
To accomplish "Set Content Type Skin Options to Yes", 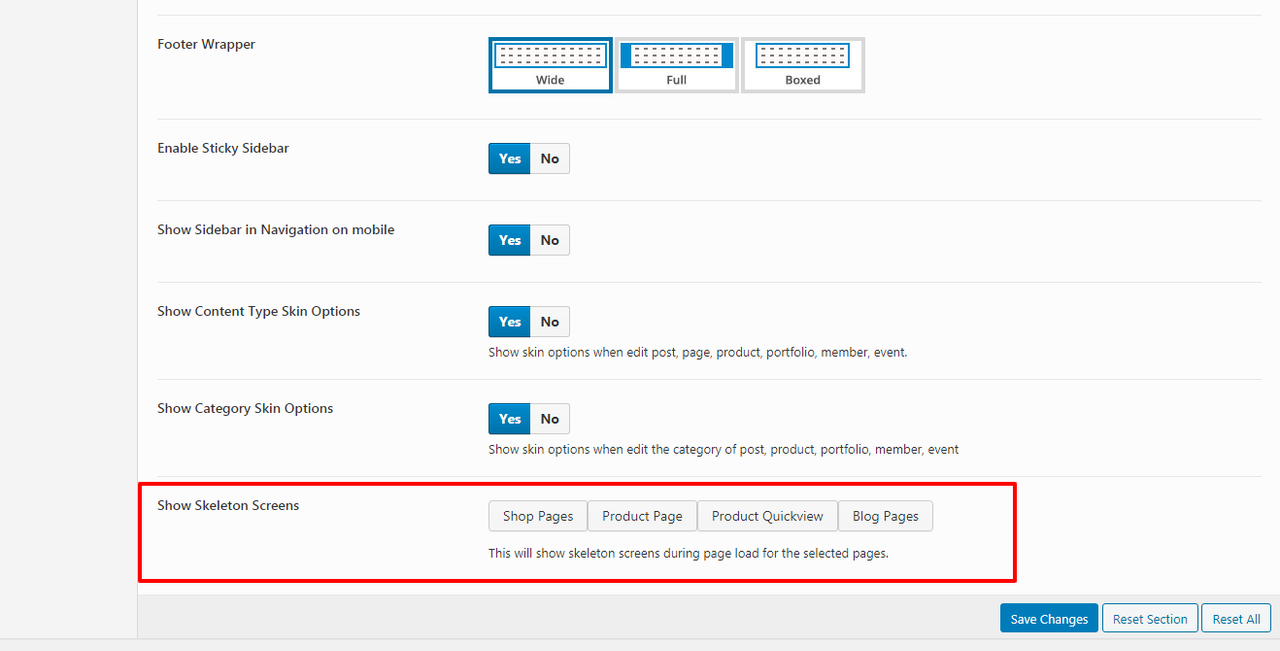I will click(510, 322).
